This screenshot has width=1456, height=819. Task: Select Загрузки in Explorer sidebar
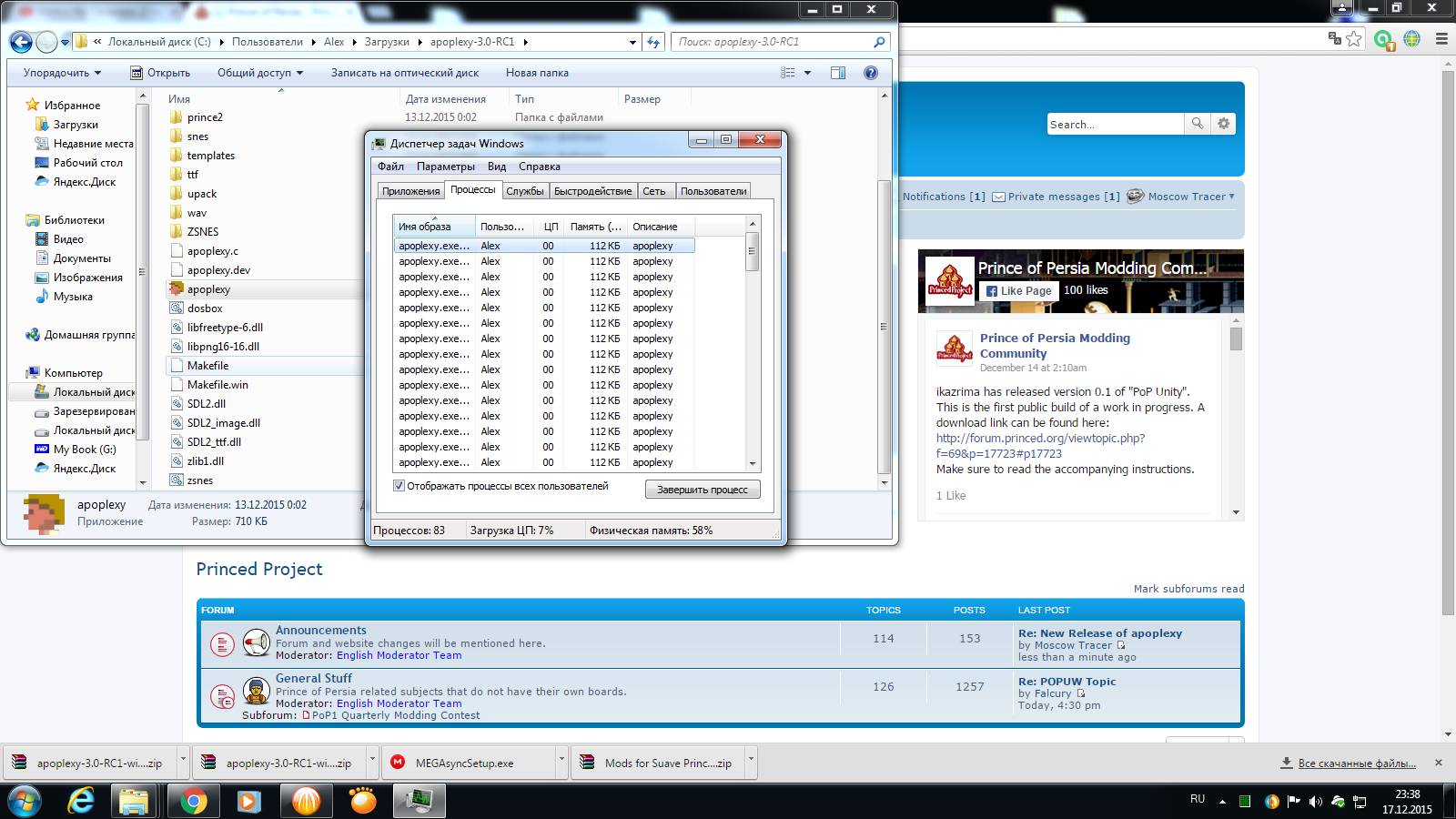tap(76, 125)
